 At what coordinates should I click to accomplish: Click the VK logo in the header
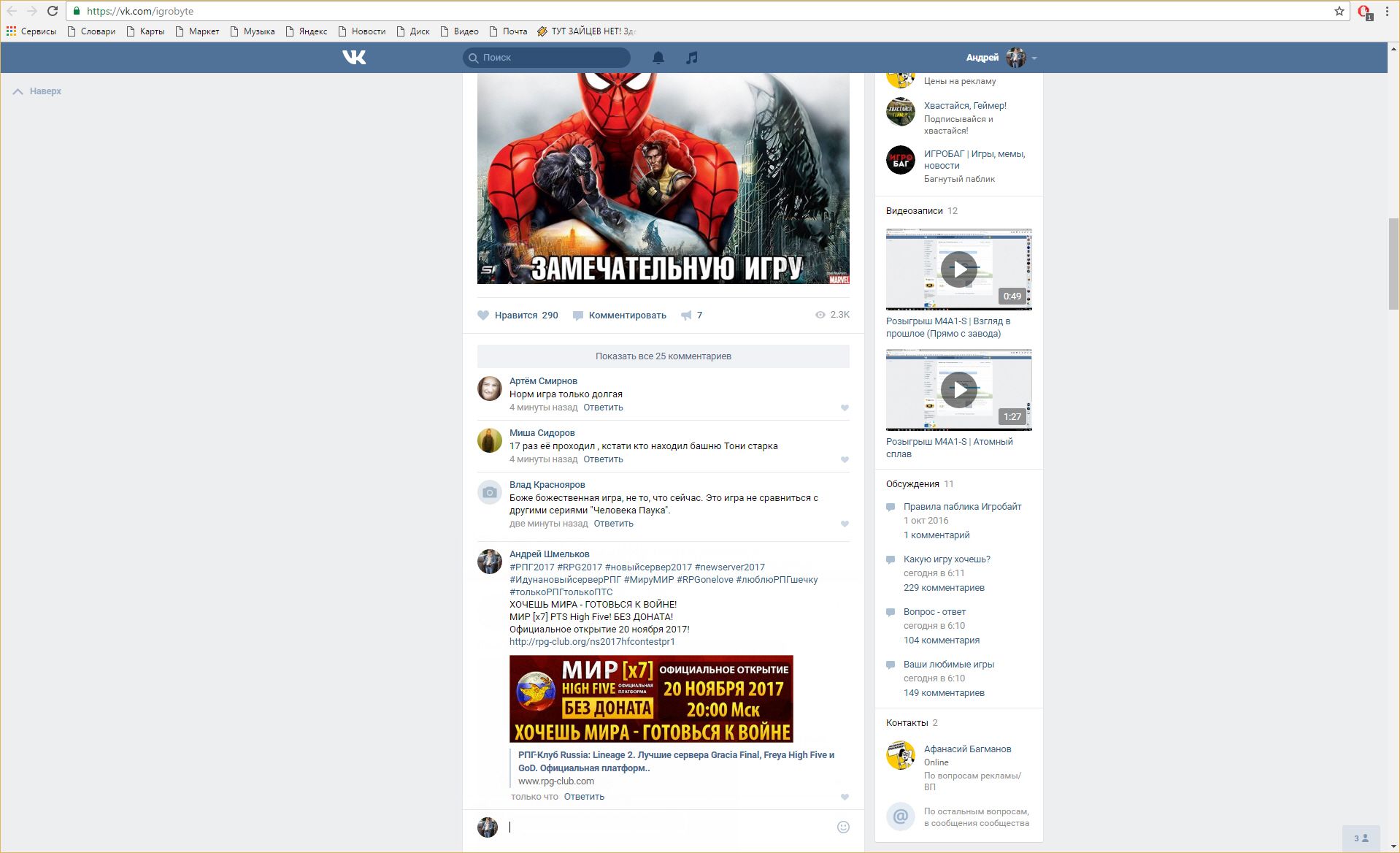354,57
